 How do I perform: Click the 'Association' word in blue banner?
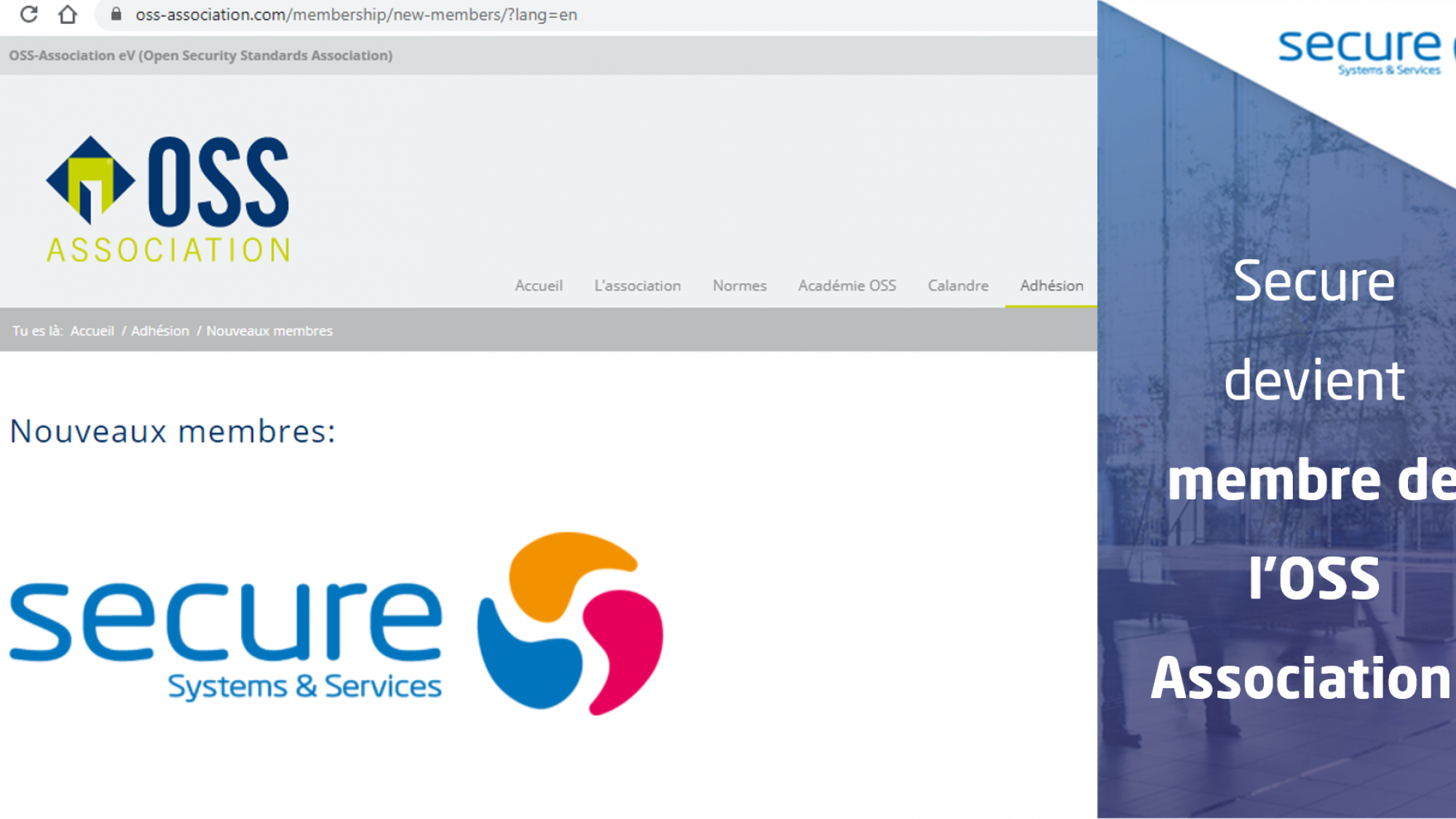1301,678
